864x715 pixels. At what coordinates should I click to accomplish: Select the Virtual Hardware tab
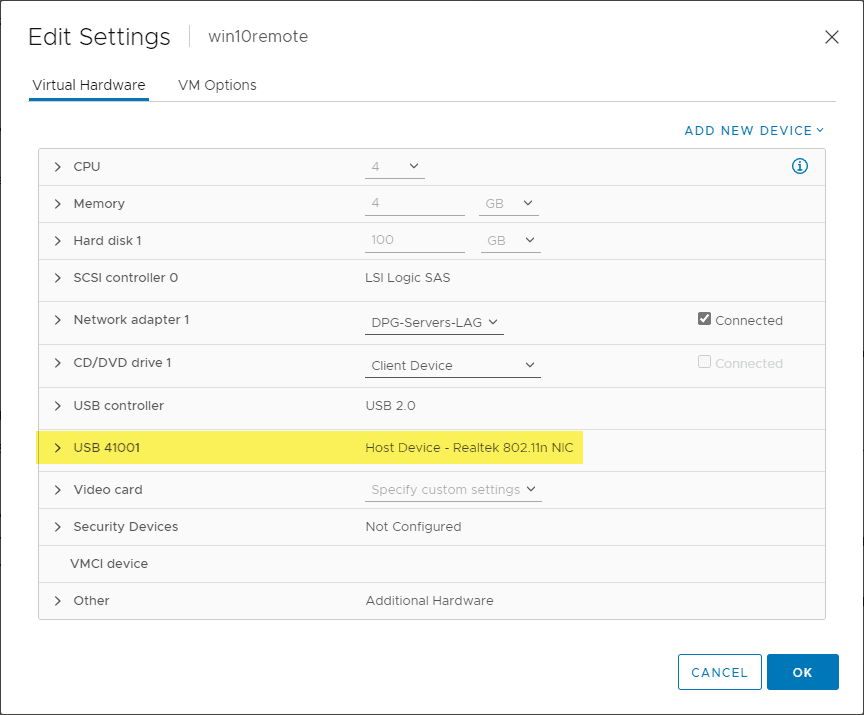pos(89,85)
